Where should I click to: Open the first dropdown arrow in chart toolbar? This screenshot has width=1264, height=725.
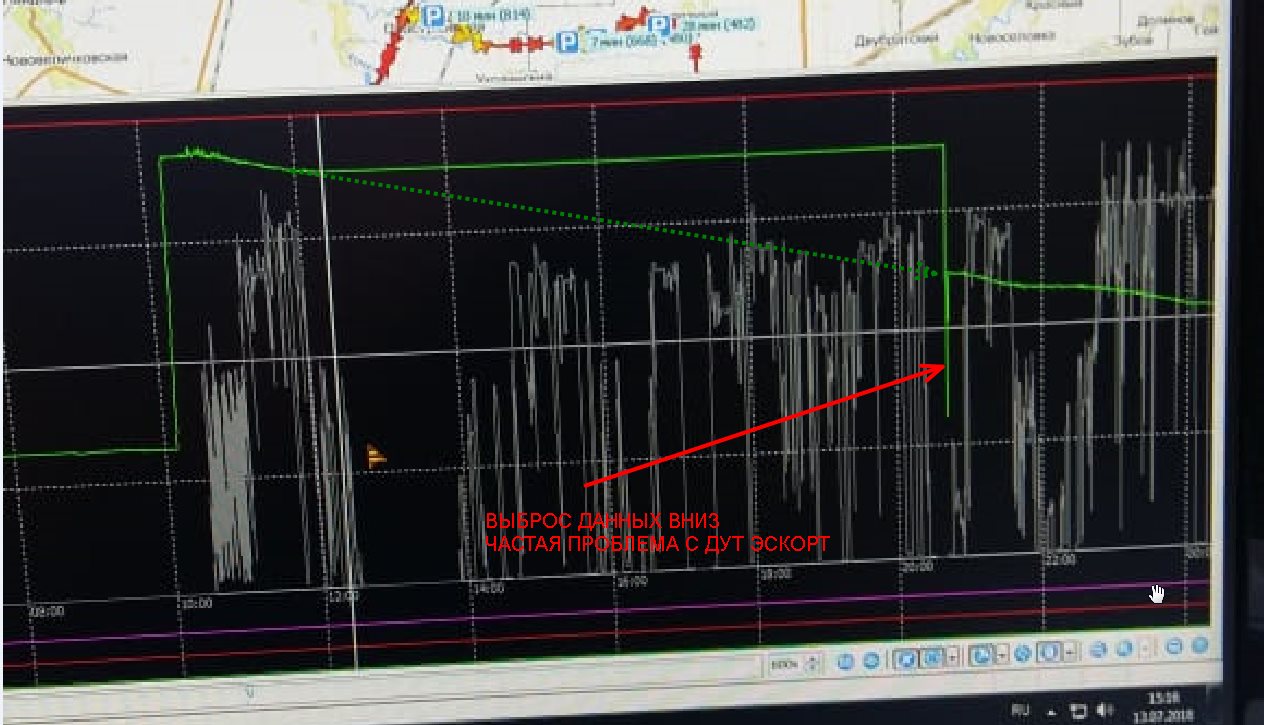[x=952, y=658]
